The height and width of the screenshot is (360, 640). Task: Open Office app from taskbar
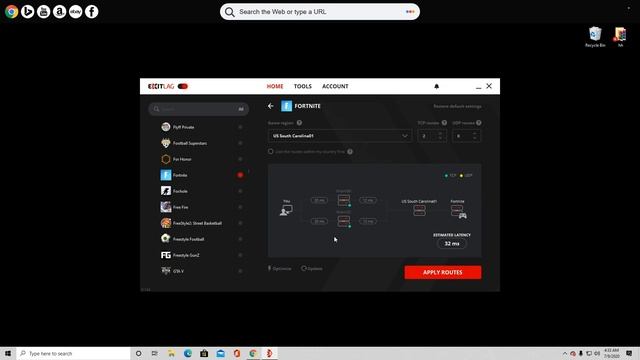tap(237, 353)
